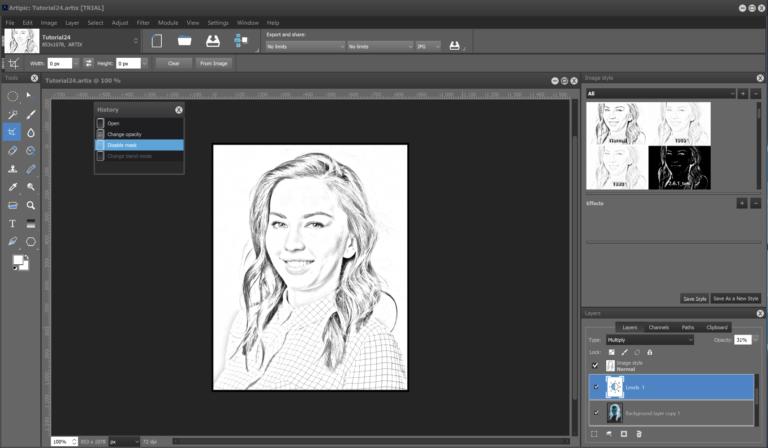Select the Elliptical selection tool
768x448 pixels.
pyautogui.click(x=12, y=96)
